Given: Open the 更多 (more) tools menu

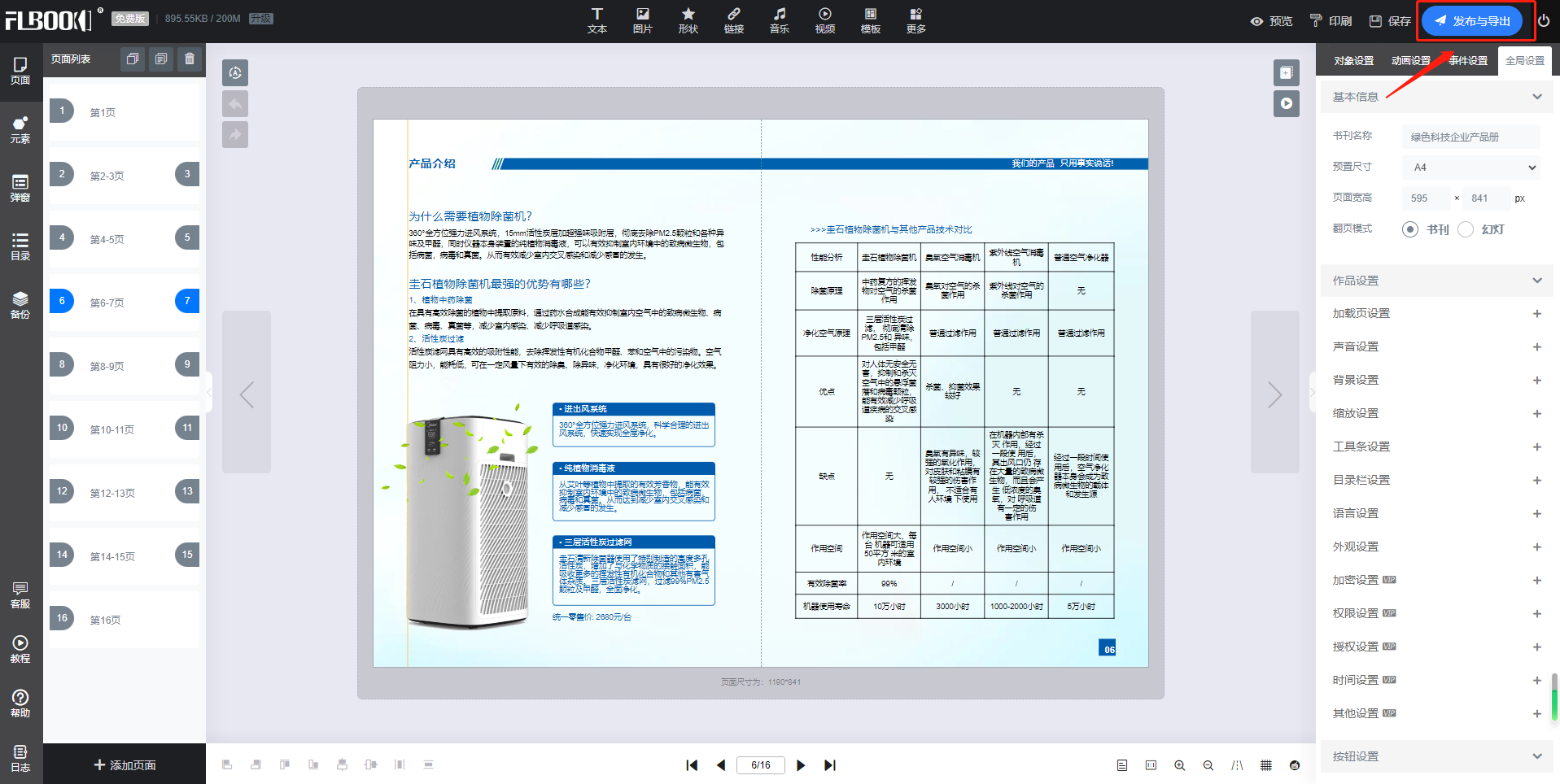Looking at the screenshot, I should pos(915,20).
